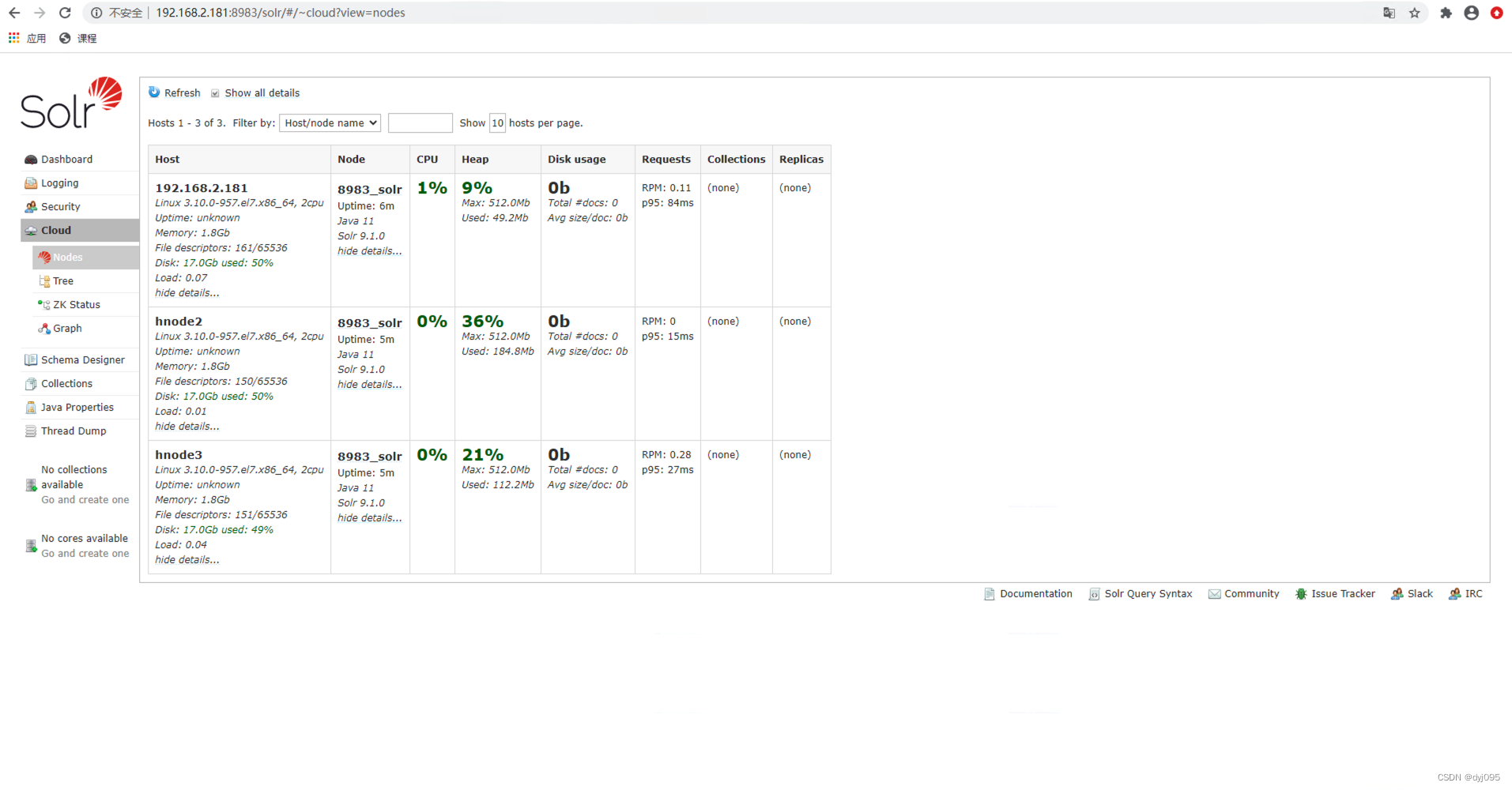Click the Documentation page icon
The image size is (1512, 790).
click(x=990, y=594)
